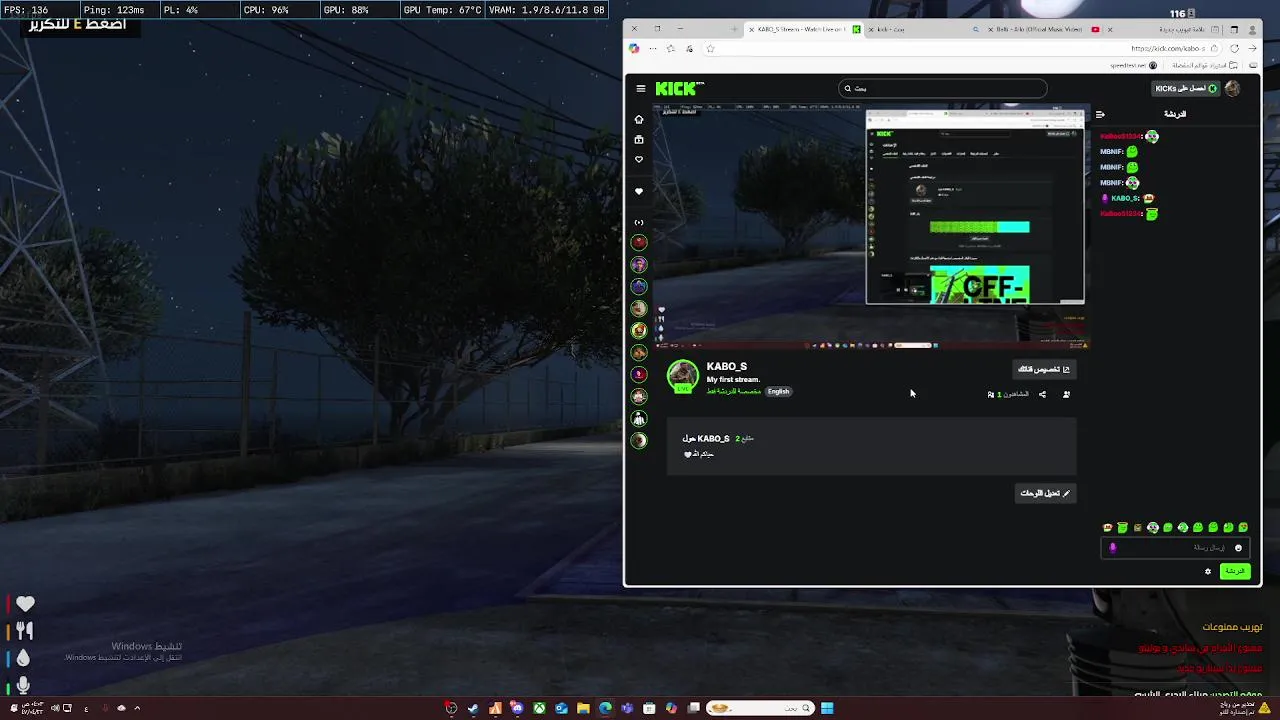Image resolution: width=1280 pixels, height=720 pixels.
Task: Open the browser three-dot menu
Action: click(653, 48)
